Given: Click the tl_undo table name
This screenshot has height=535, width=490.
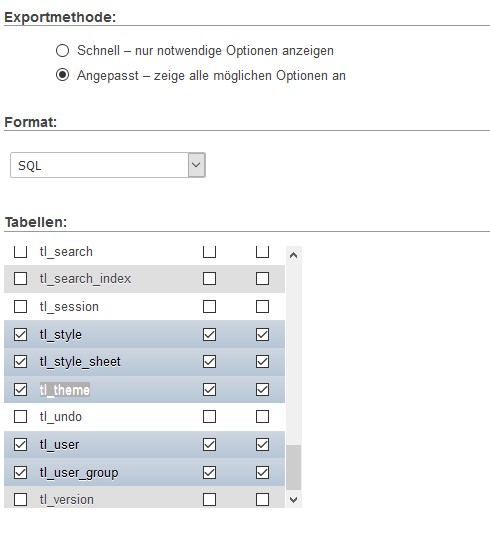Looking at the screenshot, I should (61, 417).
